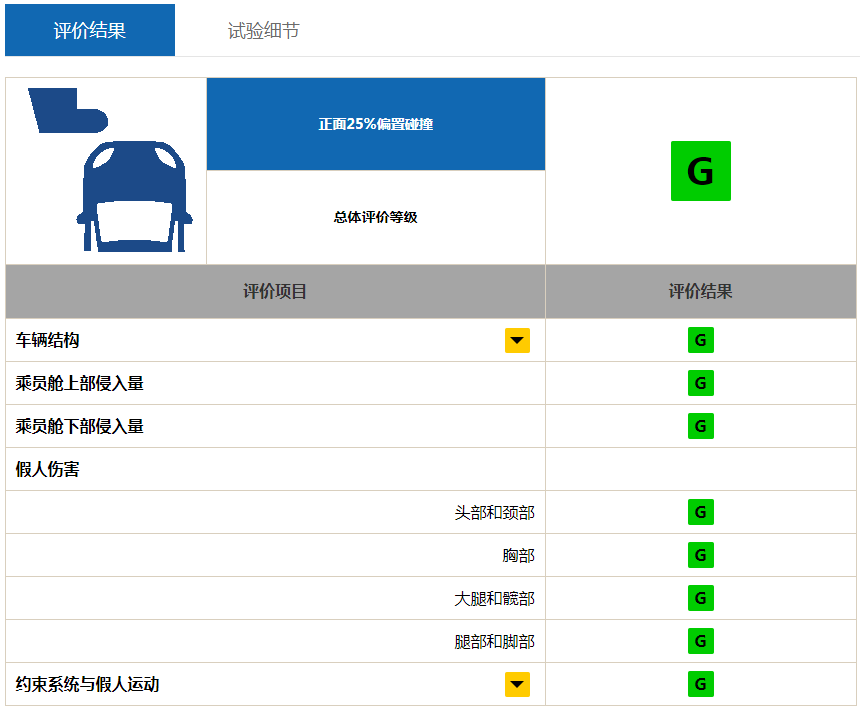The height and width of the screenshot is (712, 862).
Task: Expand the 车辆结构 row dropdown arrow
Action: click(x=517, y=341)
